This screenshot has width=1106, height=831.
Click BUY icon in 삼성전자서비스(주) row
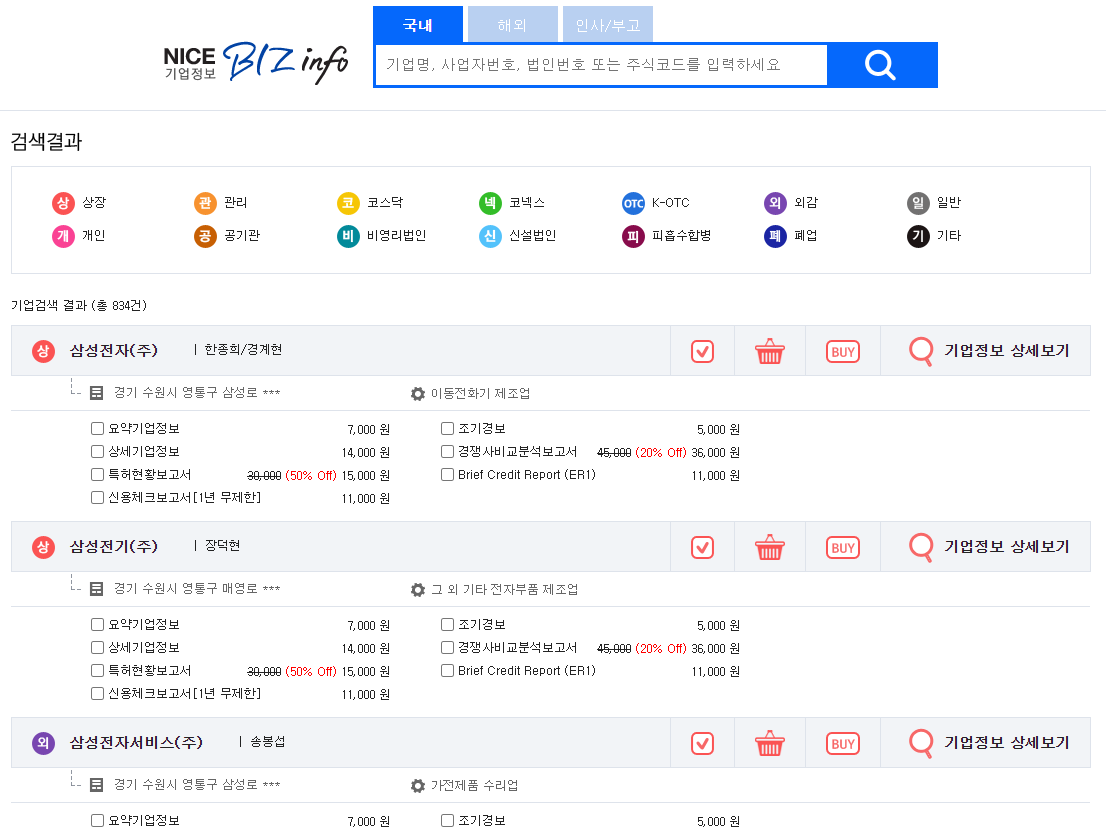pyautogui.click(x=842, y=743)
